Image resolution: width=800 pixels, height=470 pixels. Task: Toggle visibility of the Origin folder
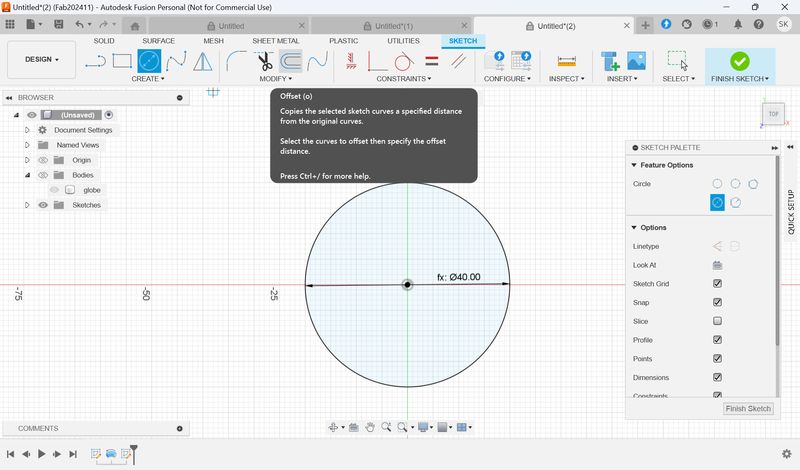pyautogui.click(x=43, y=160)
